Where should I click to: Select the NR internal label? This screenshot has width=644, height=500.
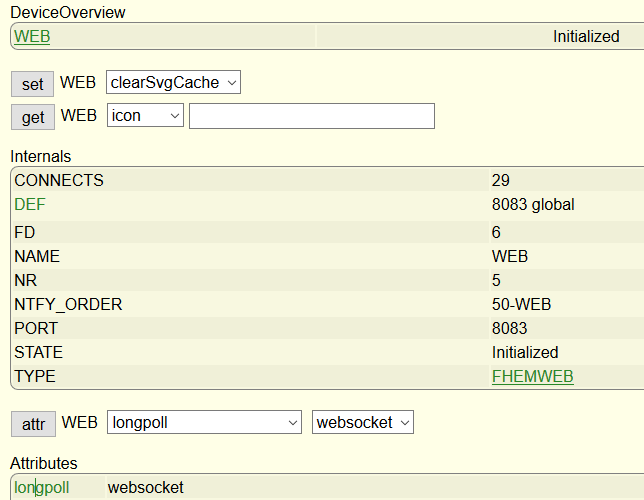tap(25, 281)
